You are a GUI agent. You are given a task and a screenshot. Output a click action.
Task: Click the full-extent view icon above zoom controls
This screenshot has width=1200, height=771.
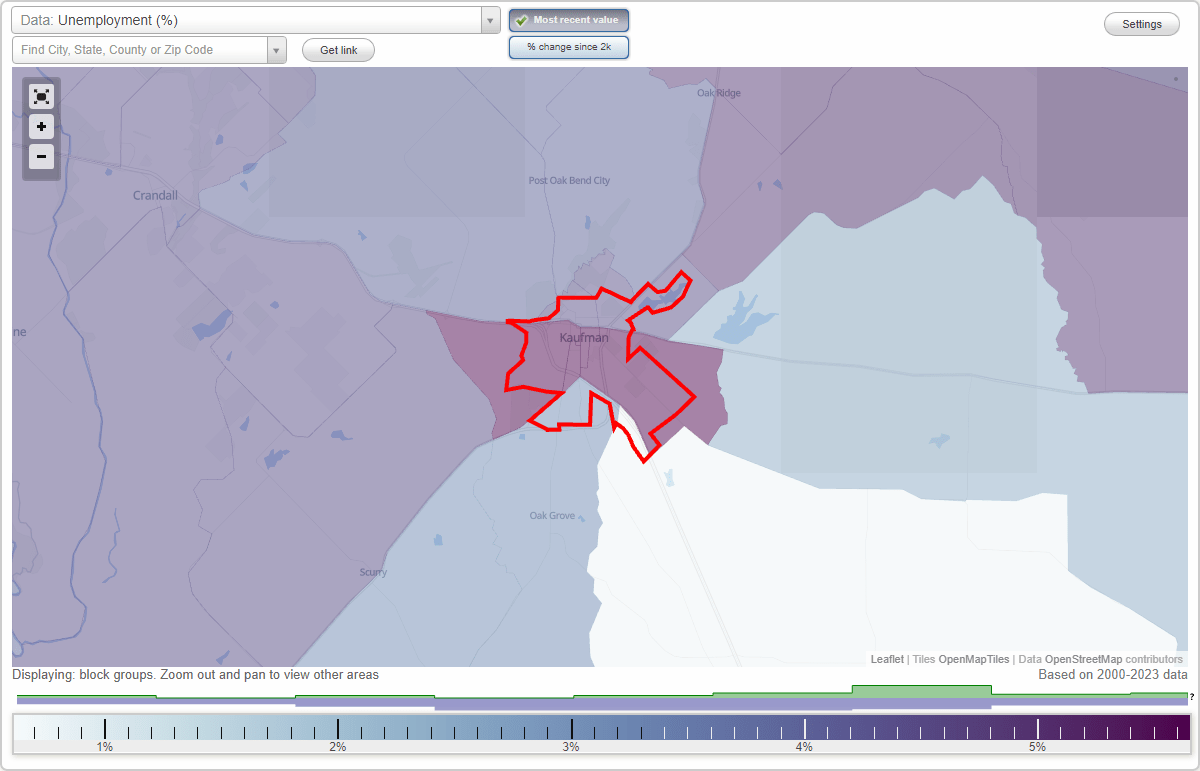click(x=41, y=96)
